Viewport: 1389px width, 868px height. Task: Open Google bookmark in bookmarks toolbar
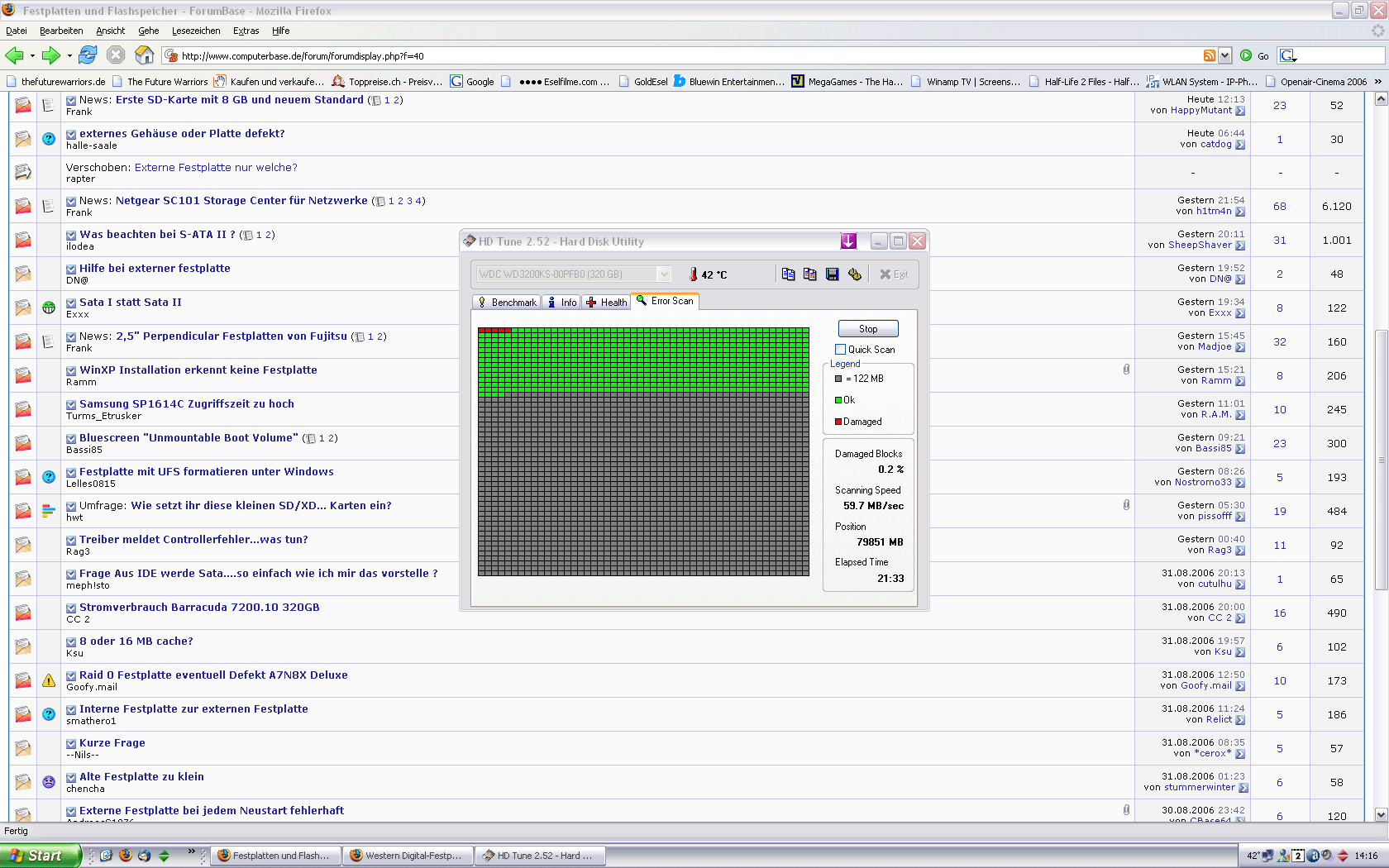tap(472, 82)
